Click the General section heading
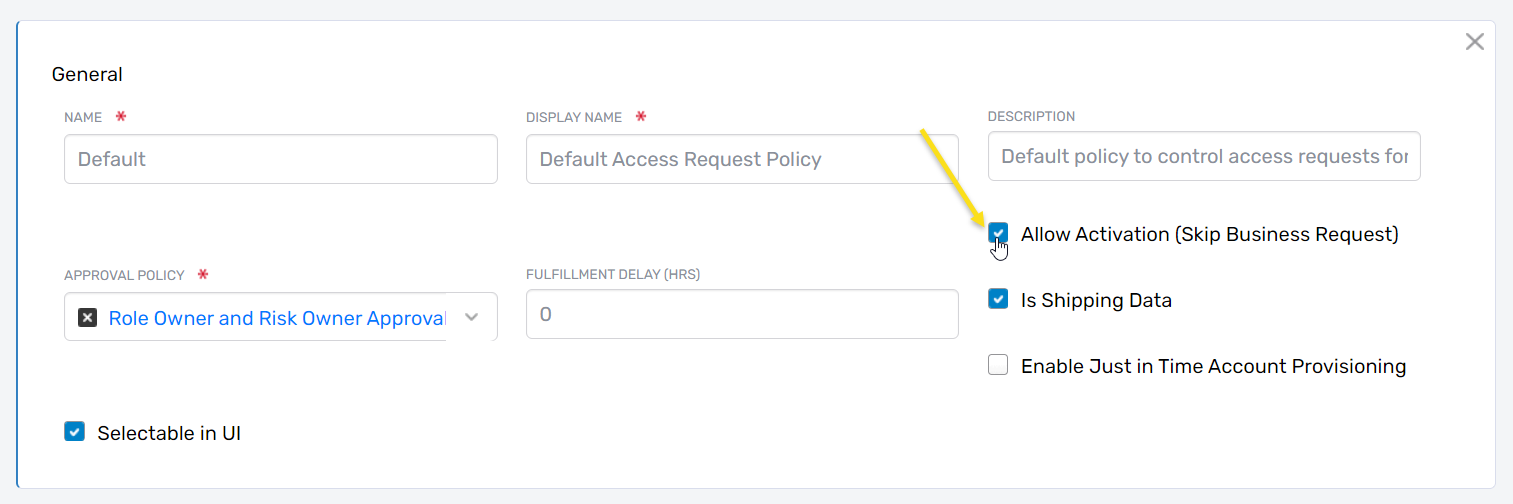This screenshot has height=504, width=1513. 87,74
